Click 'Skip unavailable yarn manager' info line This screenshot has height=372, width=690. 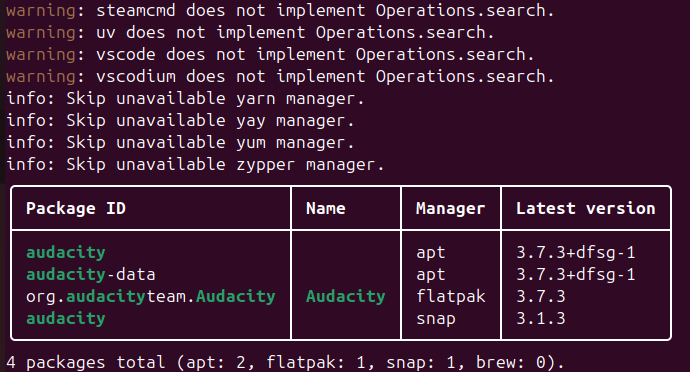click(185, 99)
